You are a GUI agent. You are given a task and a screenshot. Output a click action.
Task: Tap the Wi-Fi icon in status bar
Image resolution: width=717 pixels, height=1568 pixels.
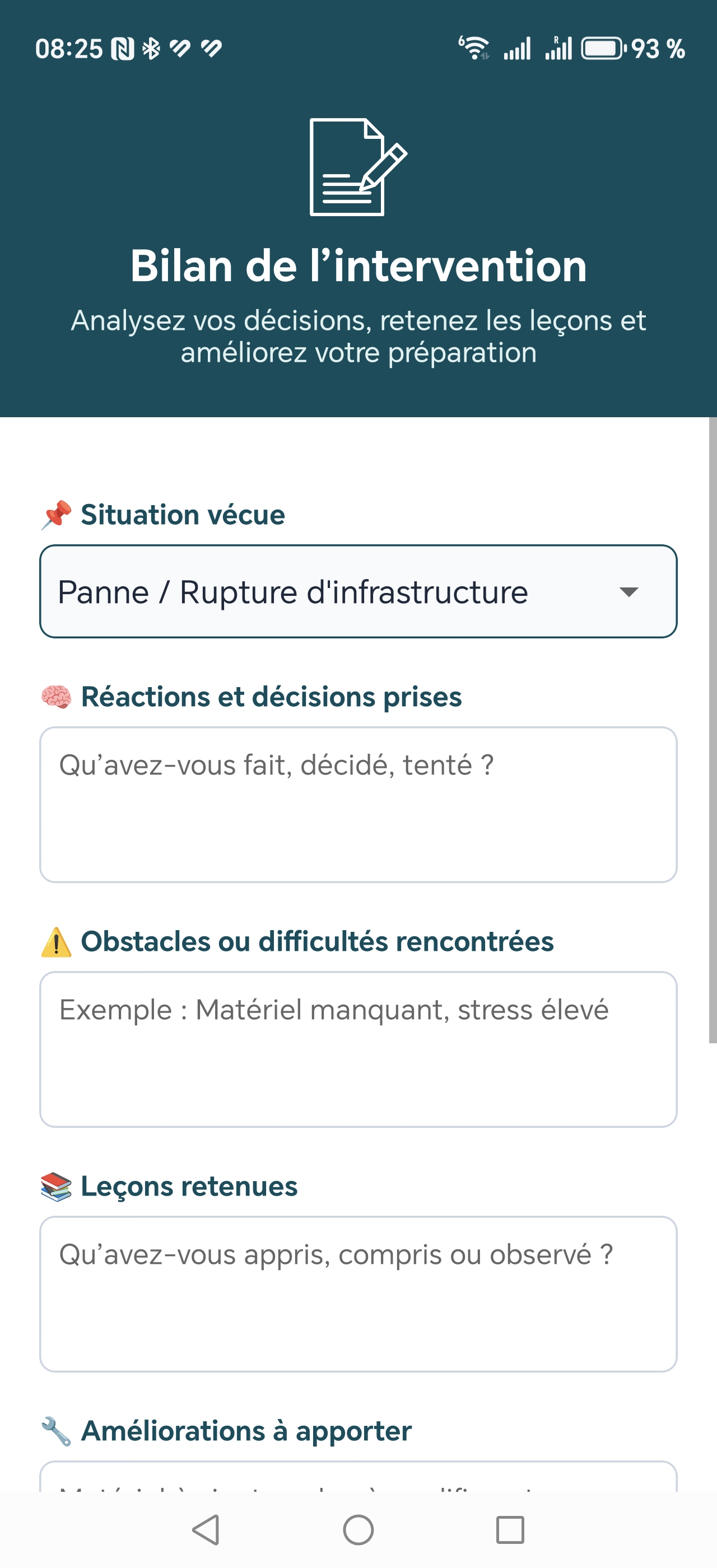tap(474, 48)
